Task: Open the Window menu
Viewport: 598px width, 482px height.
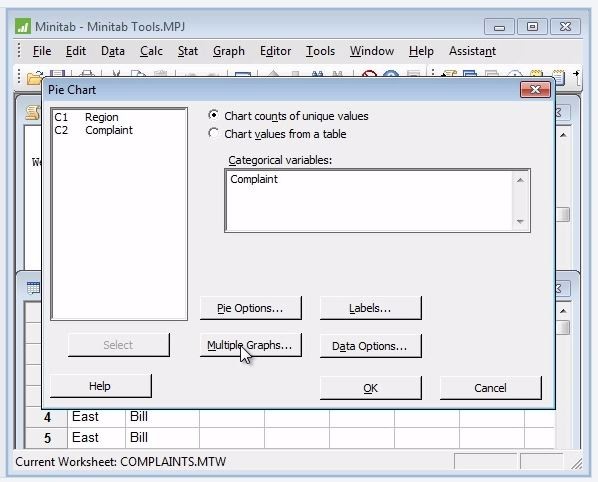Action: click(372, 51)
